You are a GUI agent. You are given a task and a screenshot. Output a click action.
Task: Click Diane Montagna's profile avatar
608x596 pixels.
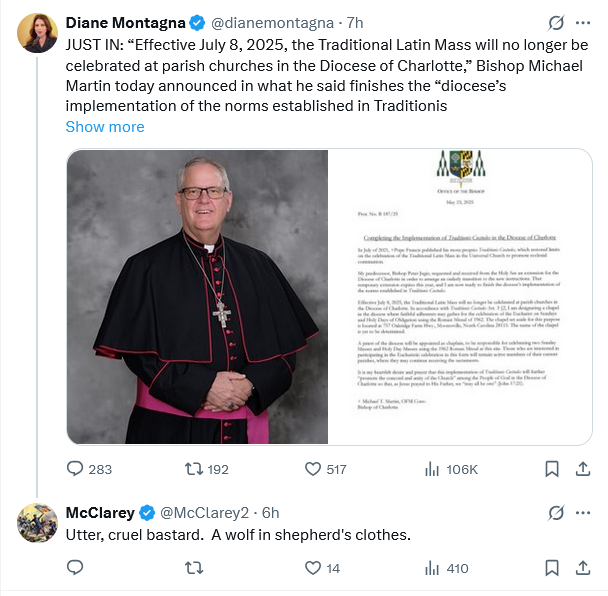tap(38, 32)
